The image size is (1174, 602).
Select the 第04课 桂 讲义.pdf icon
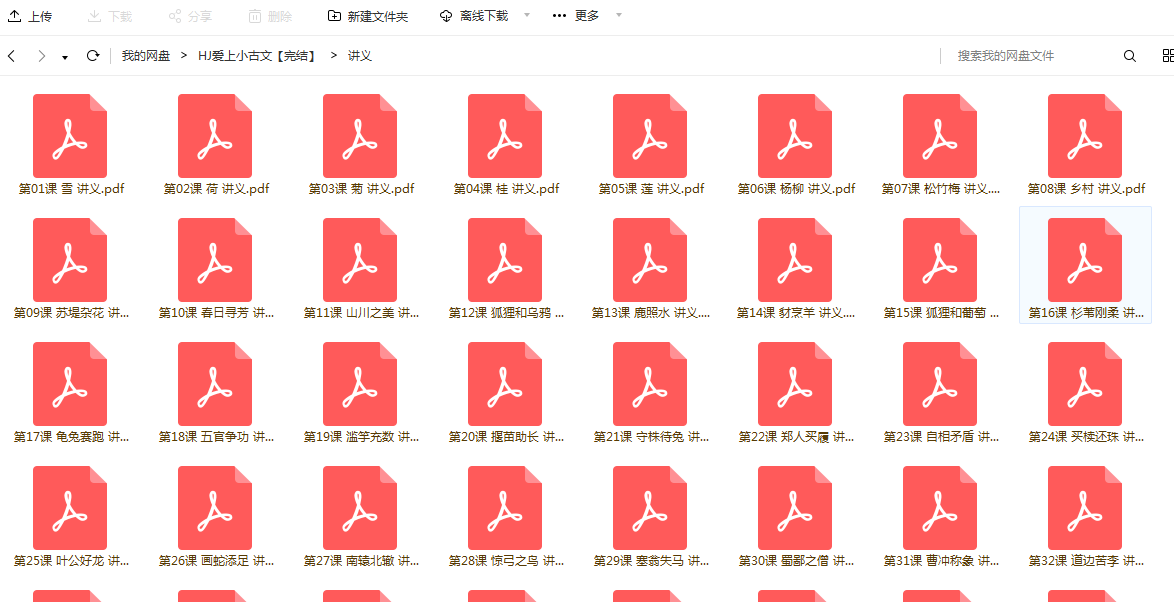[505, 136]
